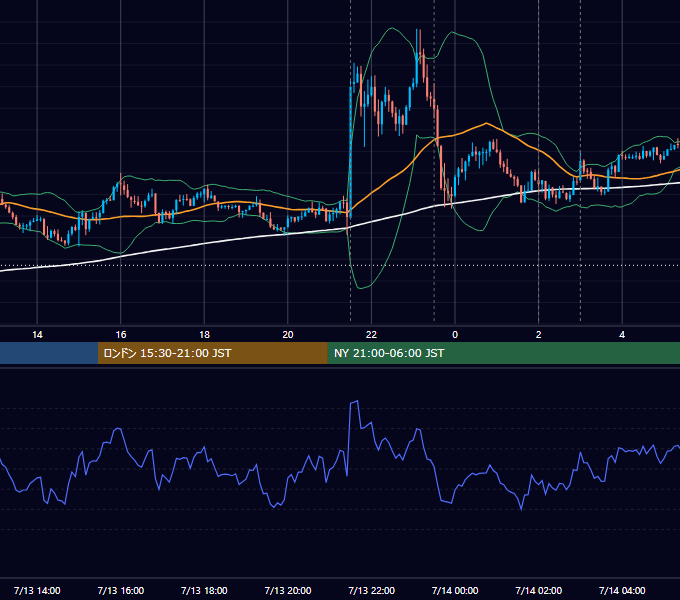This screenshot has width=680, height=600.
Task: Click the 16 hour axis label
Action: 121,335
